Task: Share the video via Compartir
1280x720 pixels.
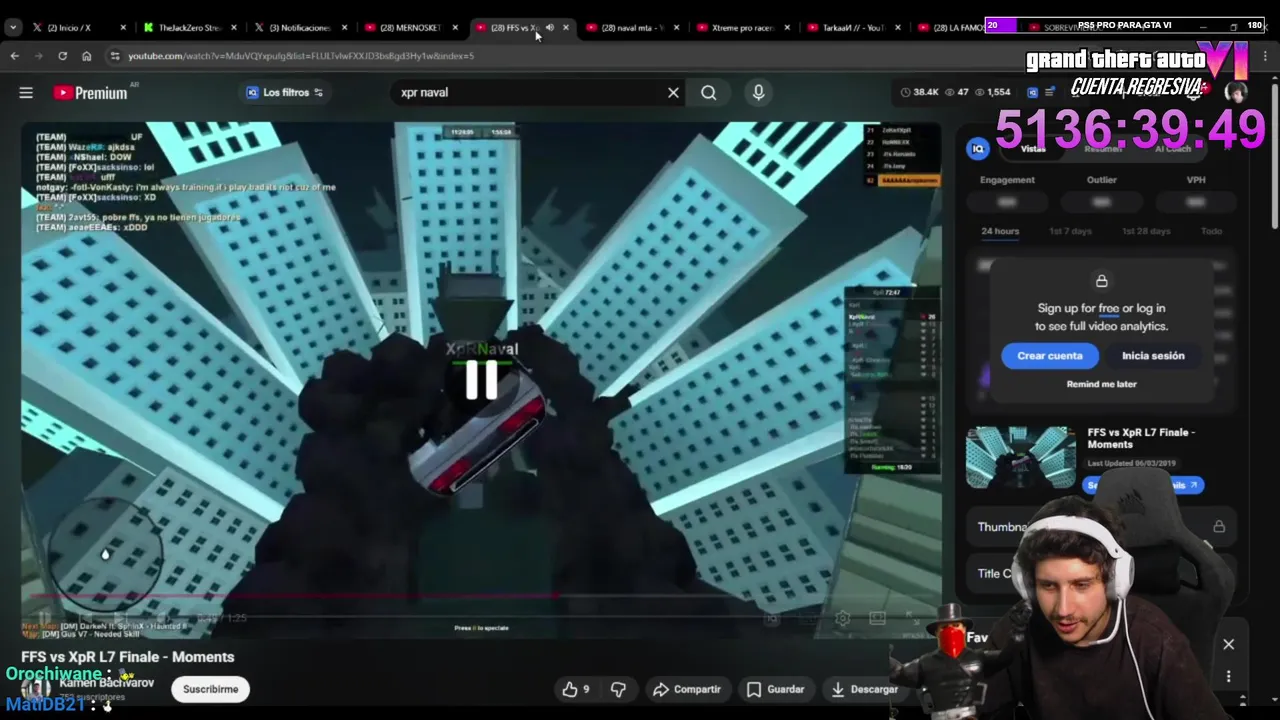Action: (x=686, y=689)
